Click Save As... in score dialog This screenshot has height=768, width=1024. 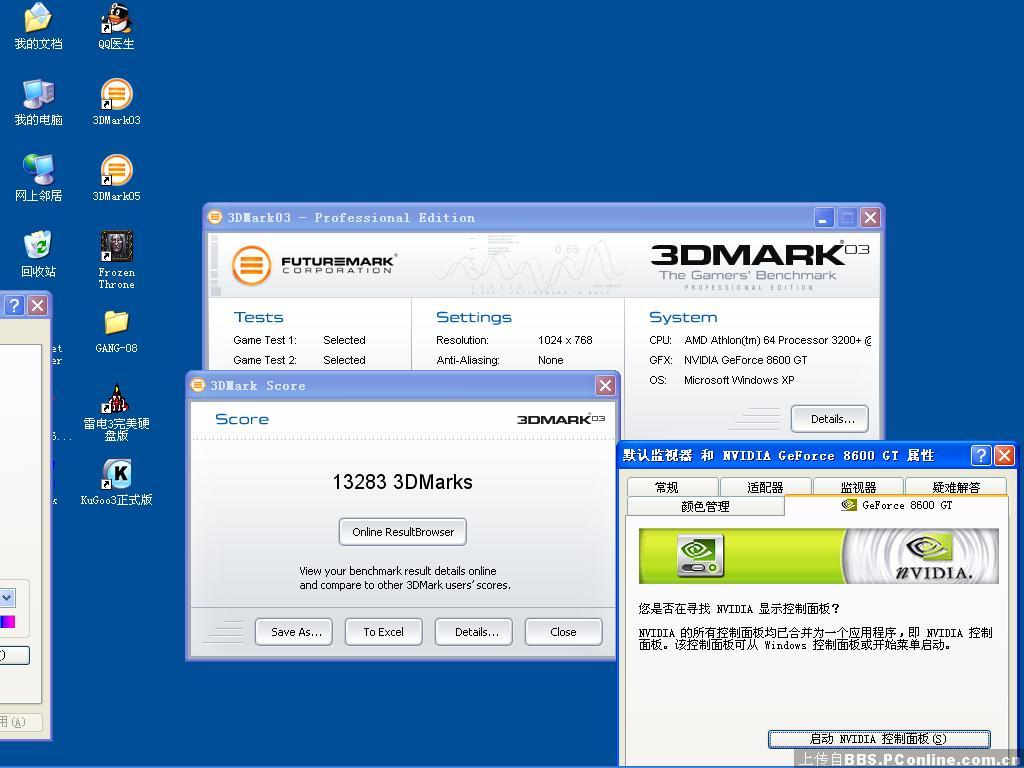coord(294,632)
